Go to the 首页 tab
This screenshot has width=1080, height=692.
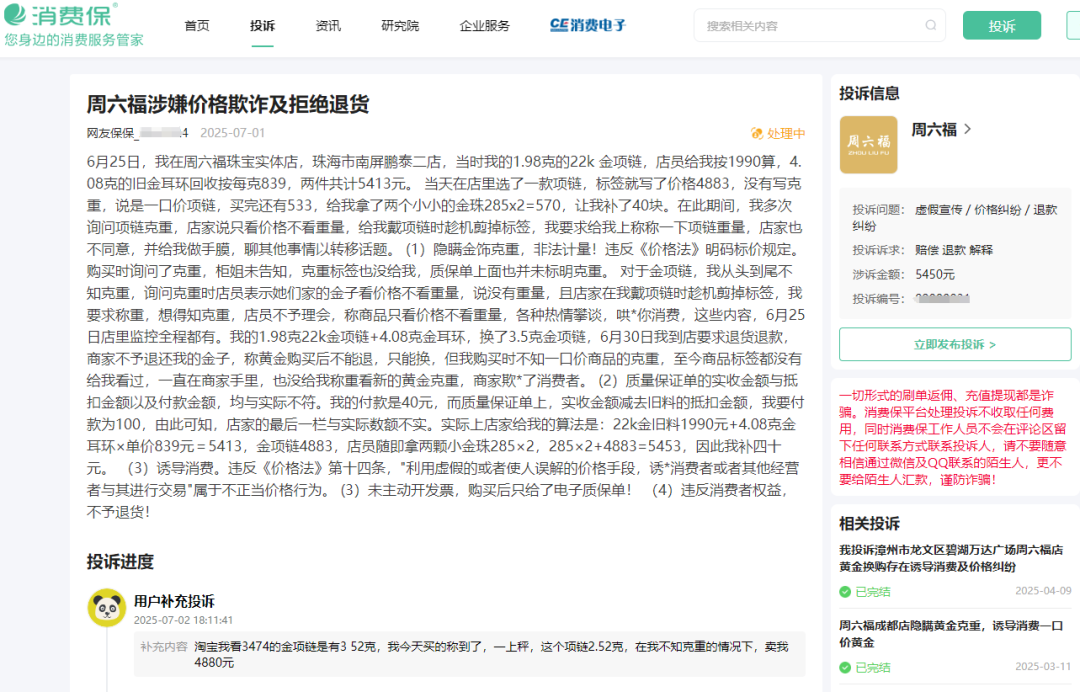tap(197, 25)
